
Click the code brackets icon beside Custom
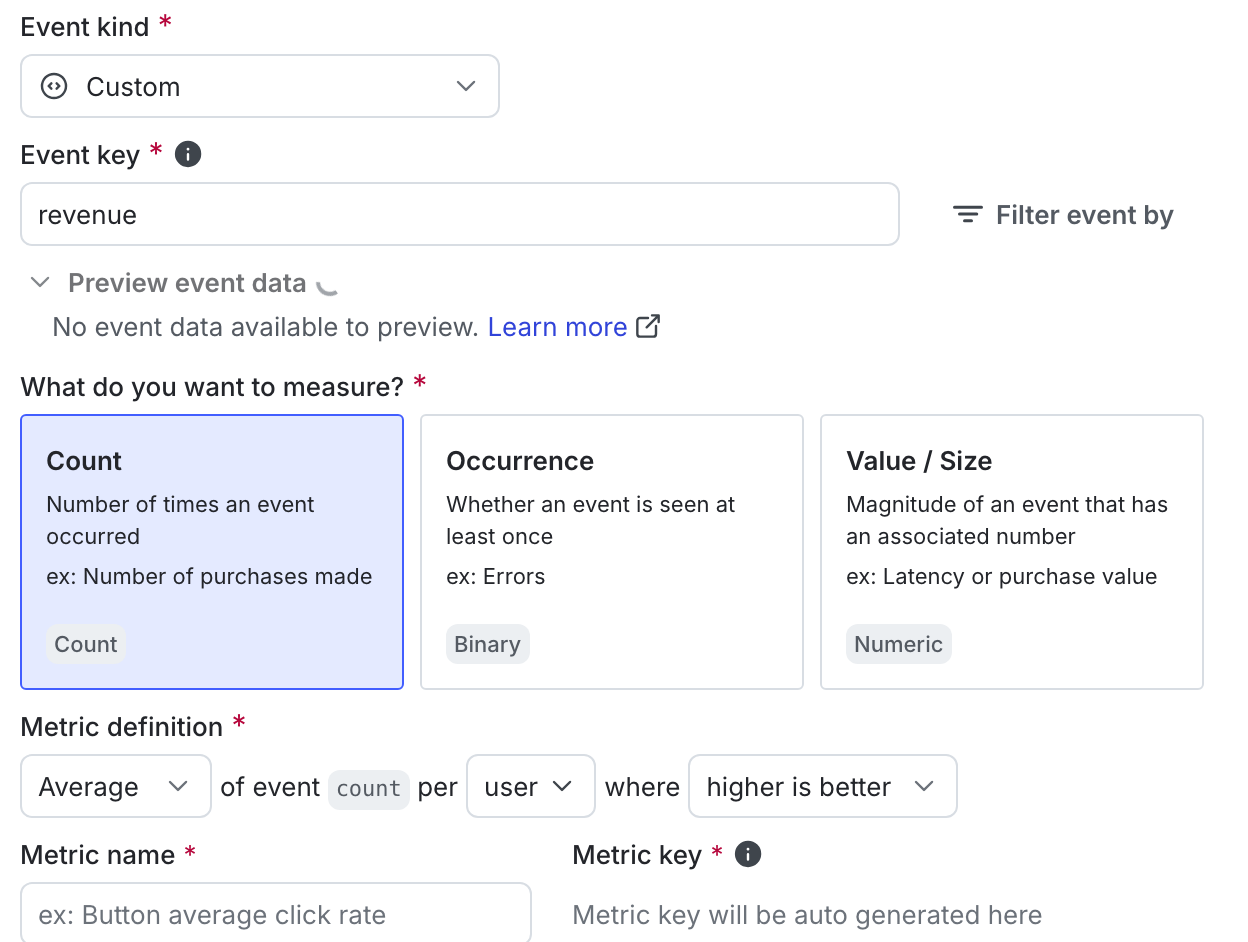click(54, 86)
